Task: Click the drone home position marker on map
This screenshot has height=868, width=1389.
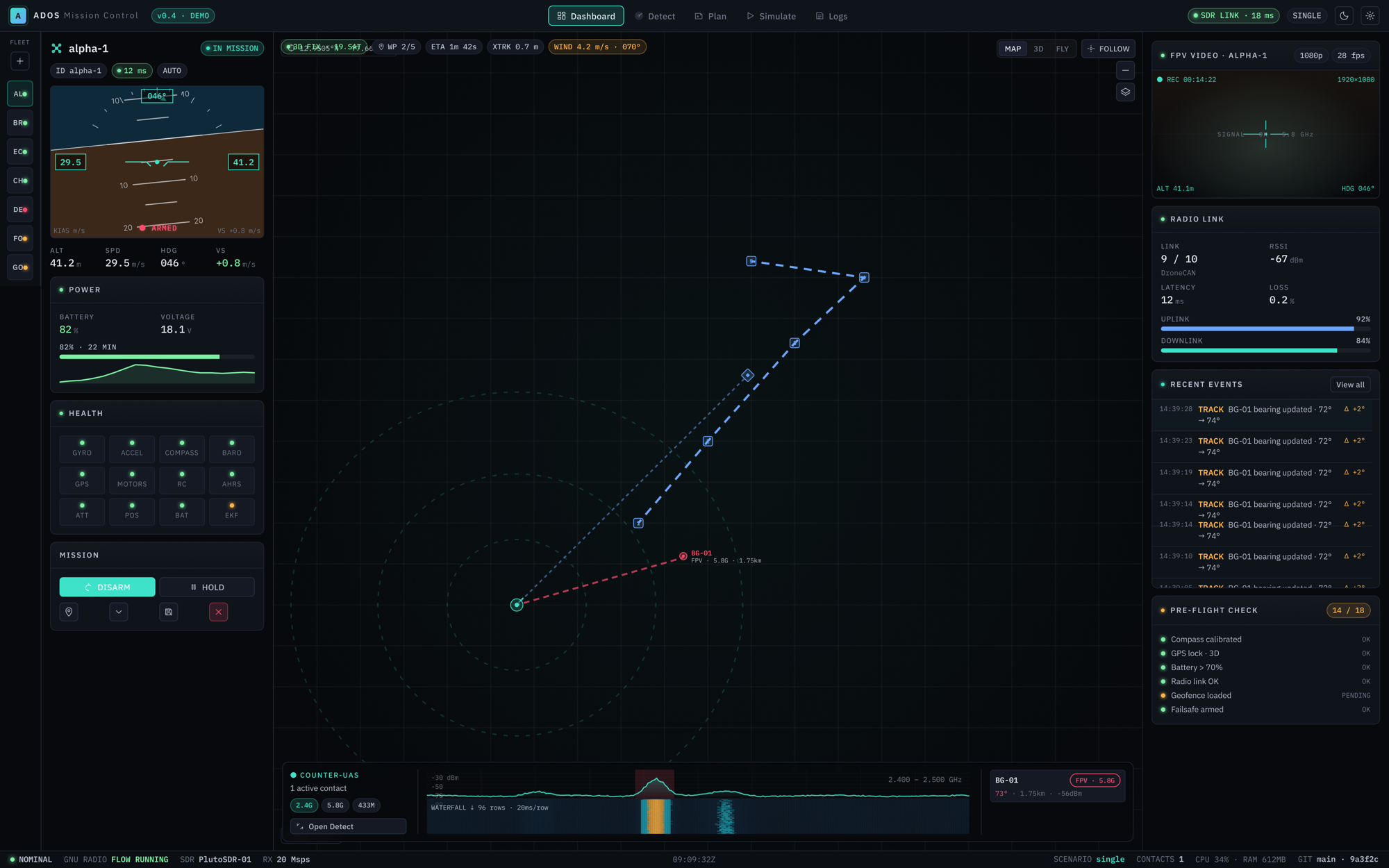Action: click(x=517, y=605)
